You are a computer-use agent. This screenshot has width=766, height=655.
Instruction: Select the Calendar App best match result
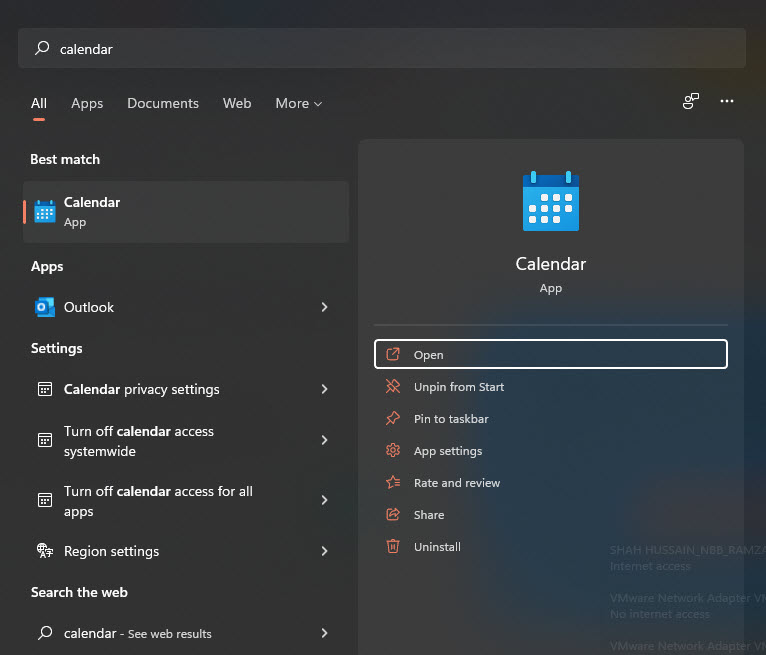(x=186, y=212)
